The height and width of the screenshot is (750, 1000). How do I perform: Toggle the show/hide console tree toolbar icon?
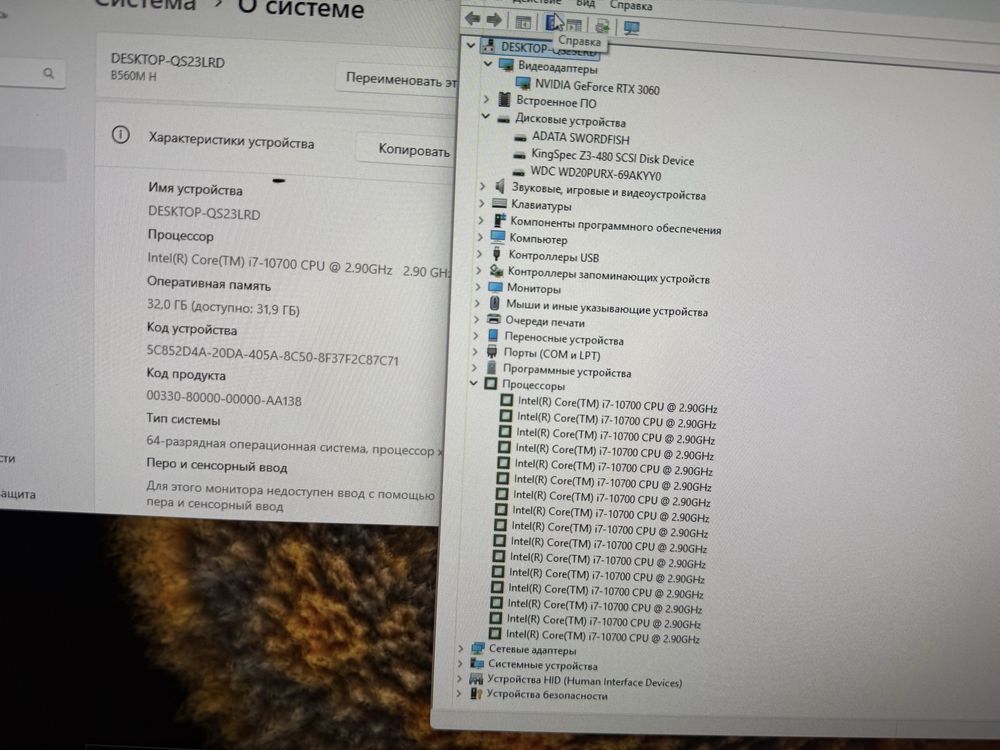(523, 22)
